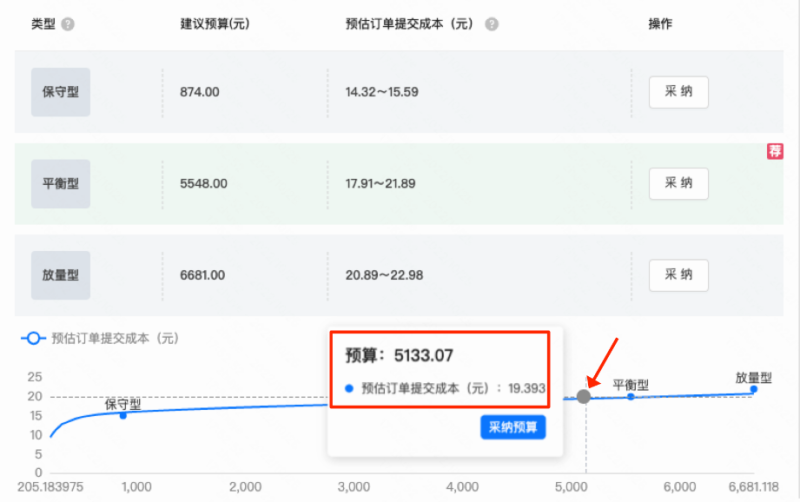The height and width of the screenshot is (502, 800).
Task: Click the 平衡型 point on the chart
Action: [x=631, y=396]
